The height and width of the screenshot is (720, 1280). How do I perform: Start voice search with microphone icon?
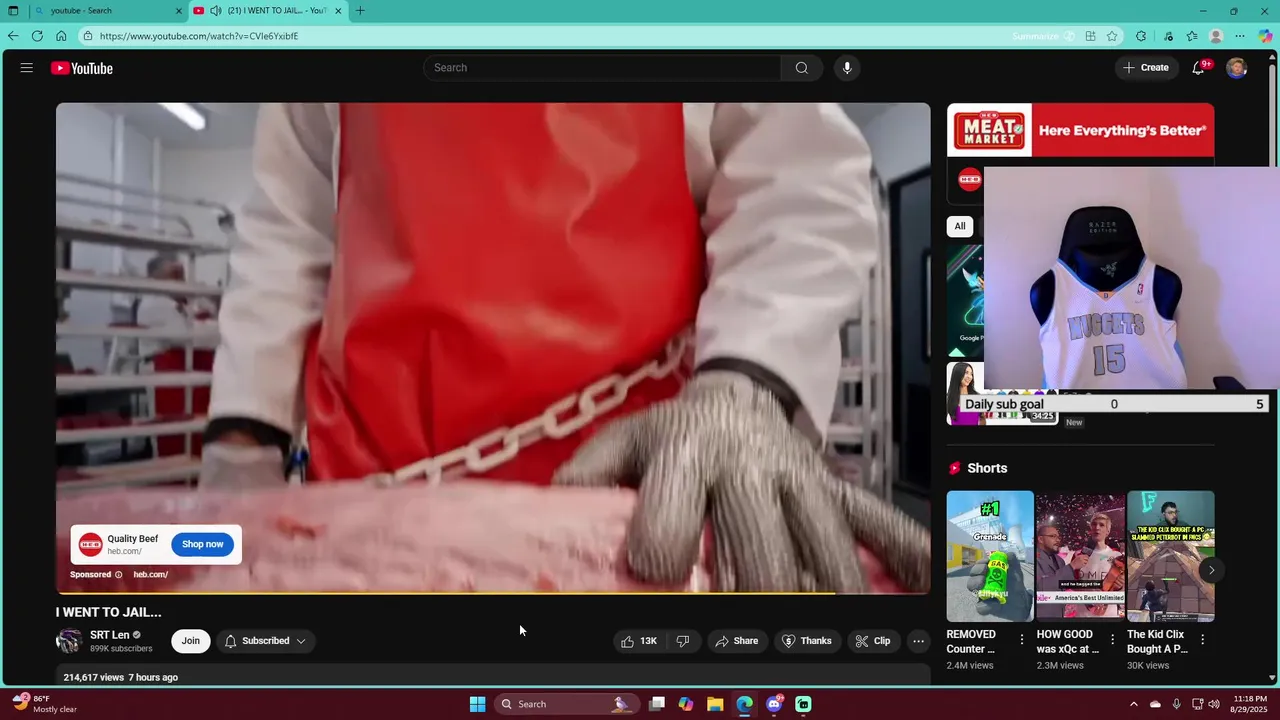point(847,68)
